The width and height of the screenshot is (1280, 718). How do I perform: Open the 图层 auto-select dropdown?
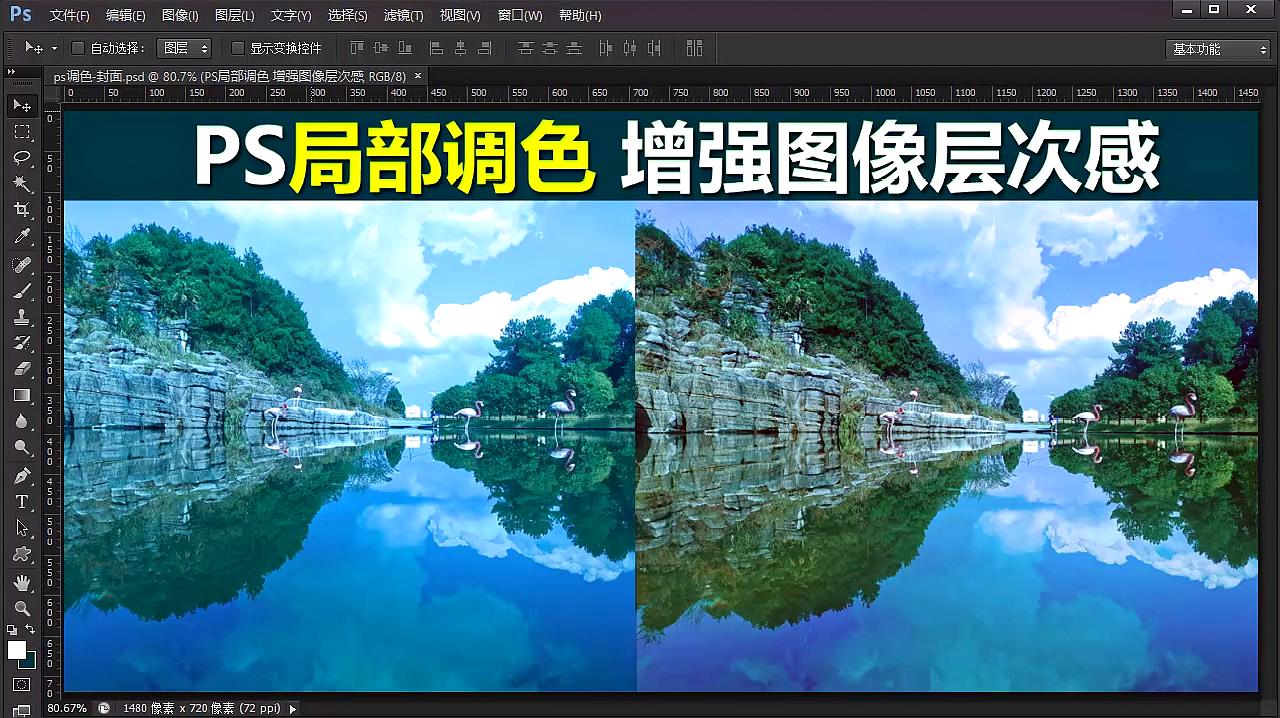[x=184, y=47]
